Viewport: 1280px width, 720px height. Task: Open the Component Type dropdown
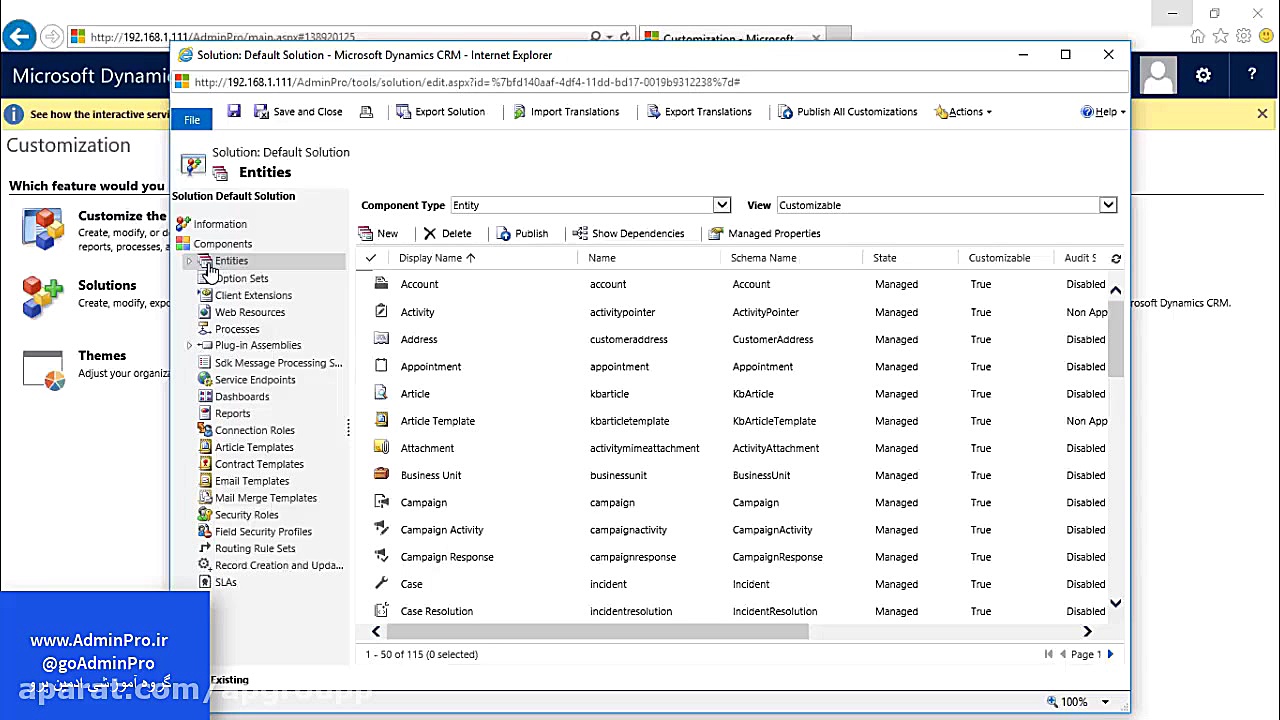[x=721, y=205]
